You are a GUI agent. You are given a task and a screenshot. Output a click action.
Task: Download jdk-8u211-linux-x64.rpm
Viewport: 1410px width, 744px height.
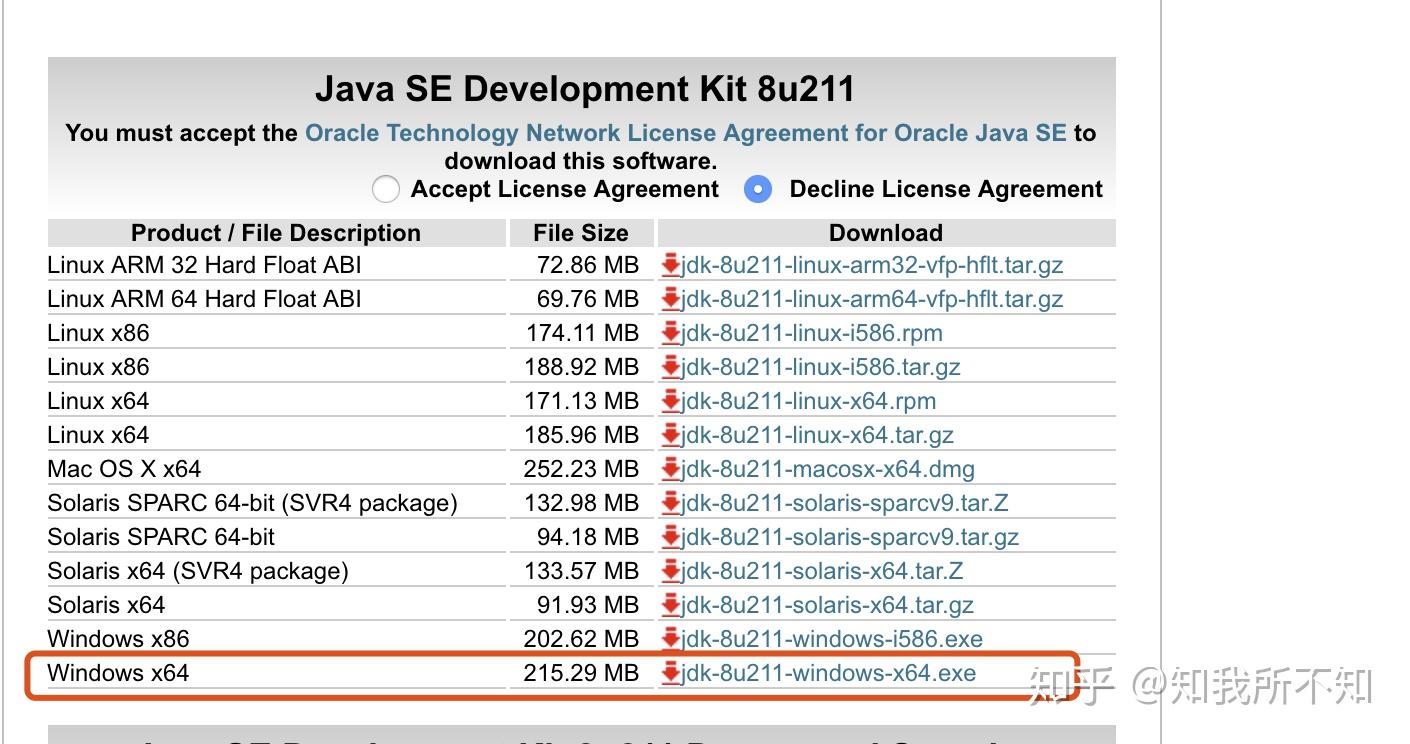809,401
